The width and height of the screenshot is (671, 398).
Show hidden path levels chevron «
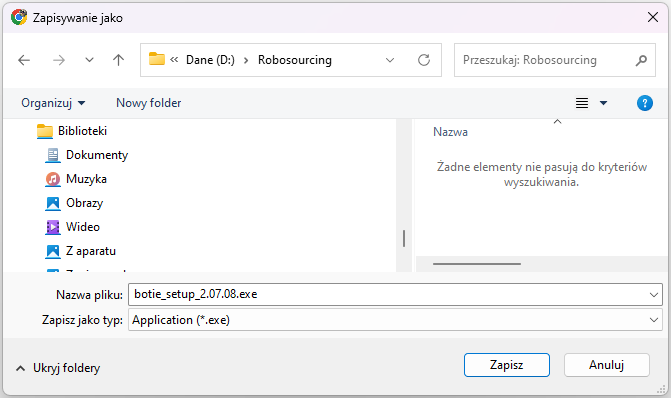point(174,60)
